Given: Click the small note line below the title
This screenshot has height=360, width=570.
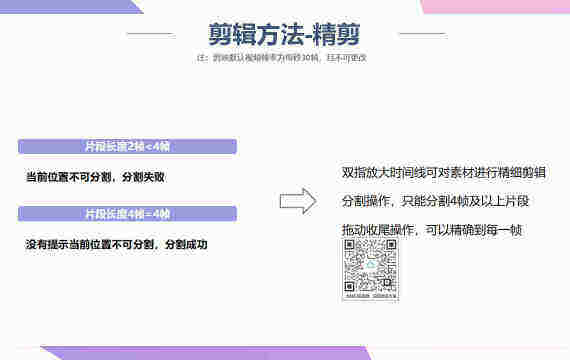Looking at the screenshot, I should click(x=282, y=58).
